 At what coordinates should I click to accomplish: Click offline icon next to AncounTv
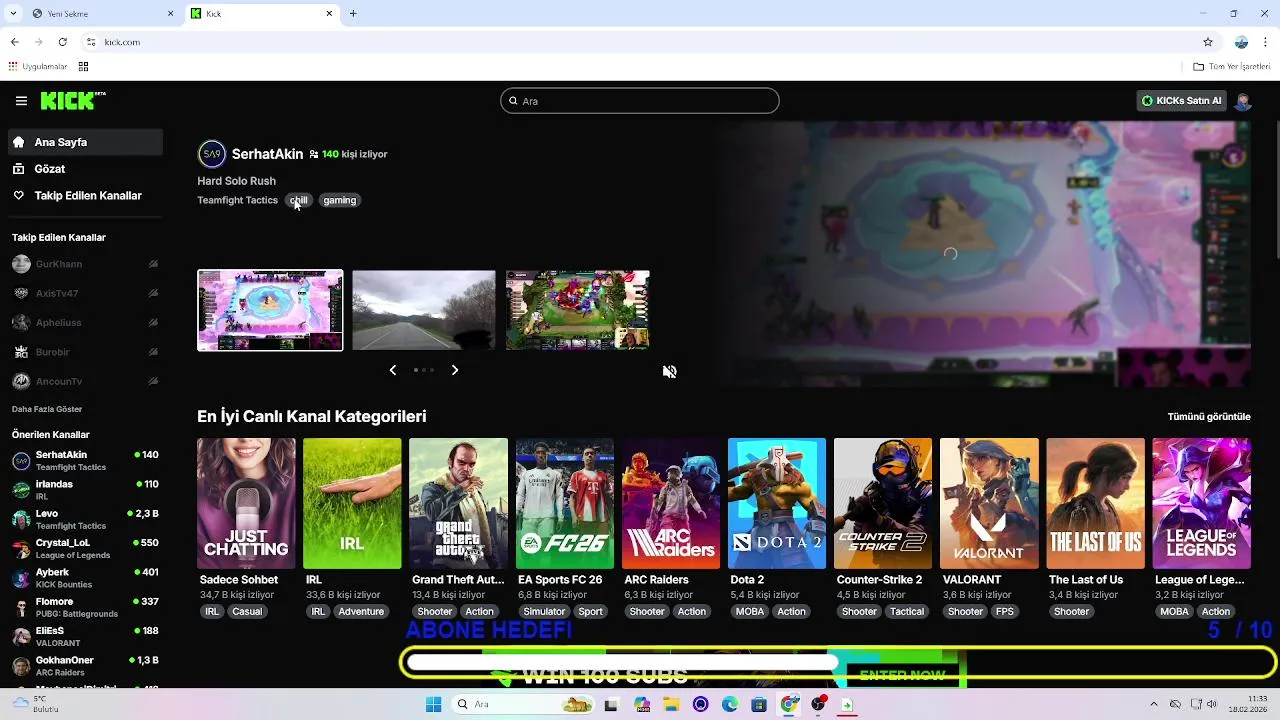pyautogui.click(x=153, y=381)
